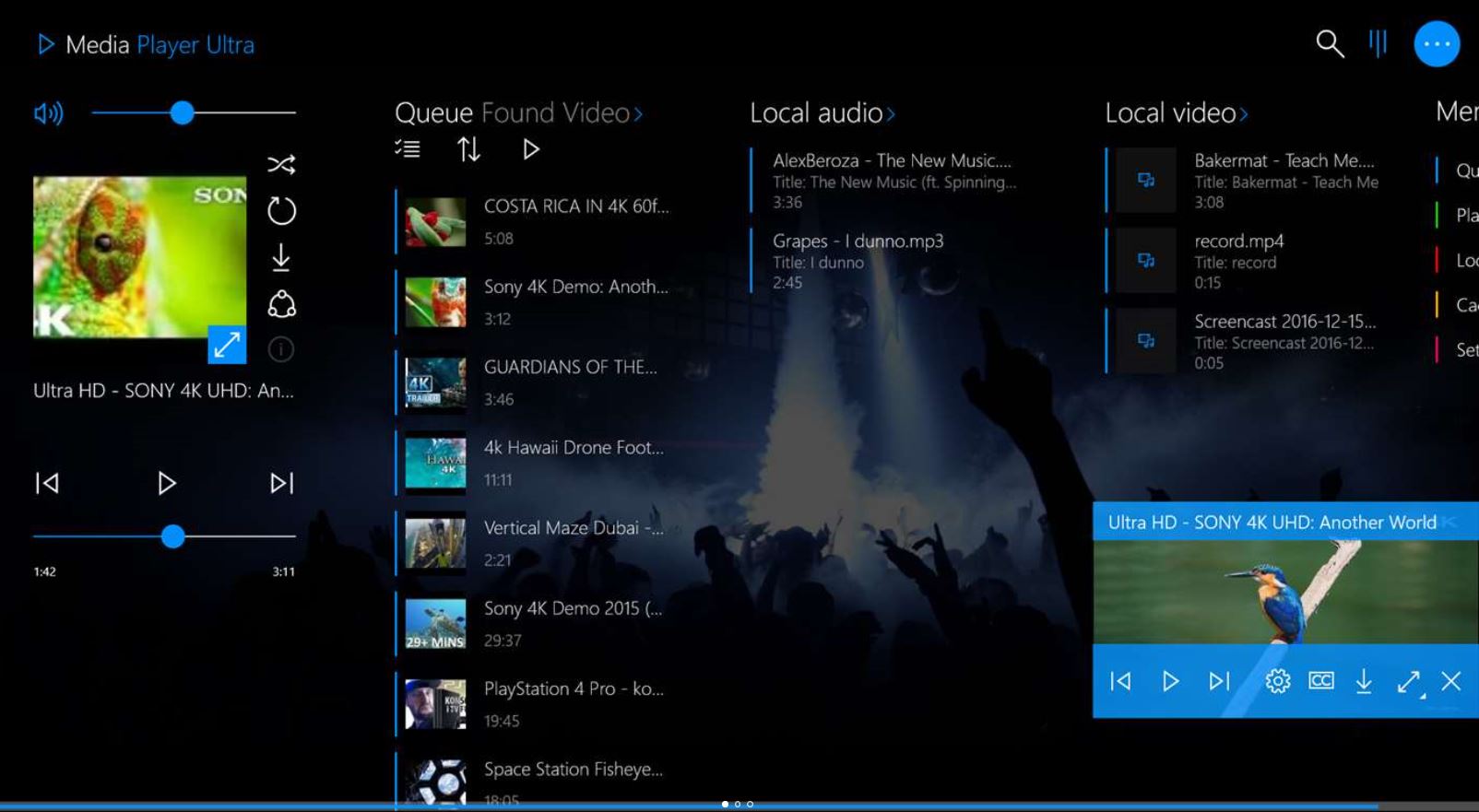Screen dimensions: 1479x812
Task: Expand the Local video section chevron
Action: tap(1244, 114)
